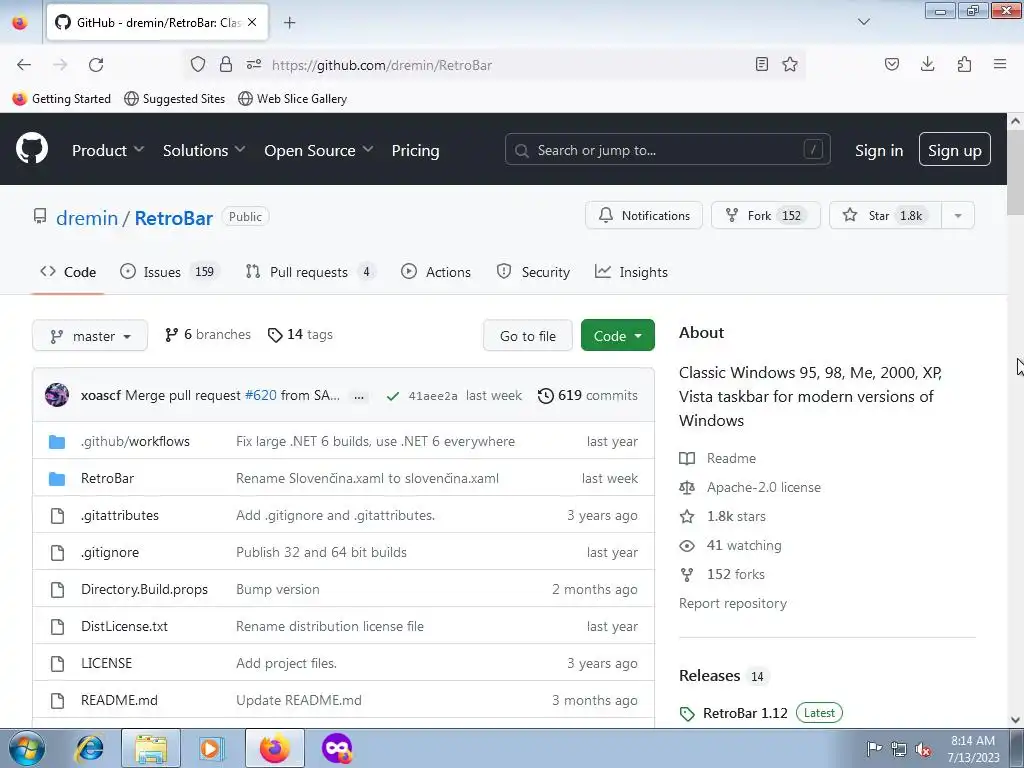Click the RetroBar folder icon
Screen dimensions: 1024x768
57,479
